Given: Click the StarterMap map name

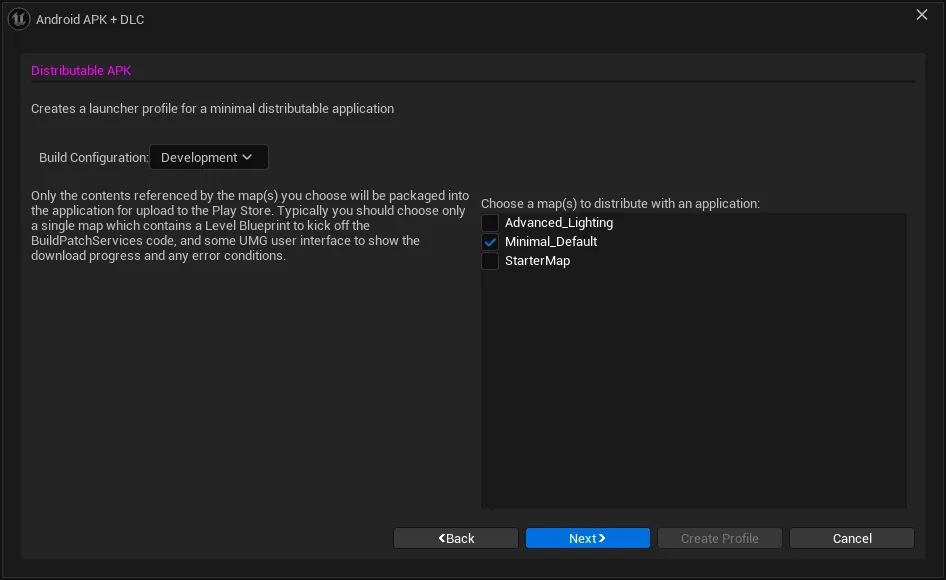Looking at the screenshot, I should [537, 261].
